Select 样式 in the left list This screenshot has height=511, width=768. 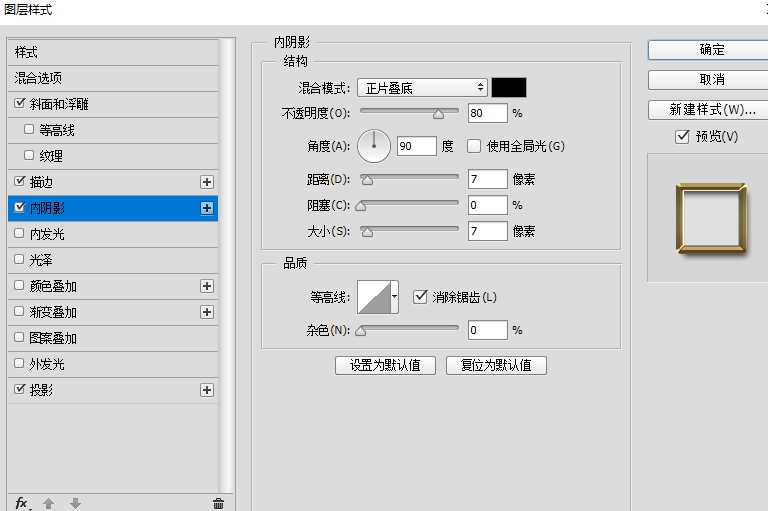pyautogui.click(x=113, y=52)
